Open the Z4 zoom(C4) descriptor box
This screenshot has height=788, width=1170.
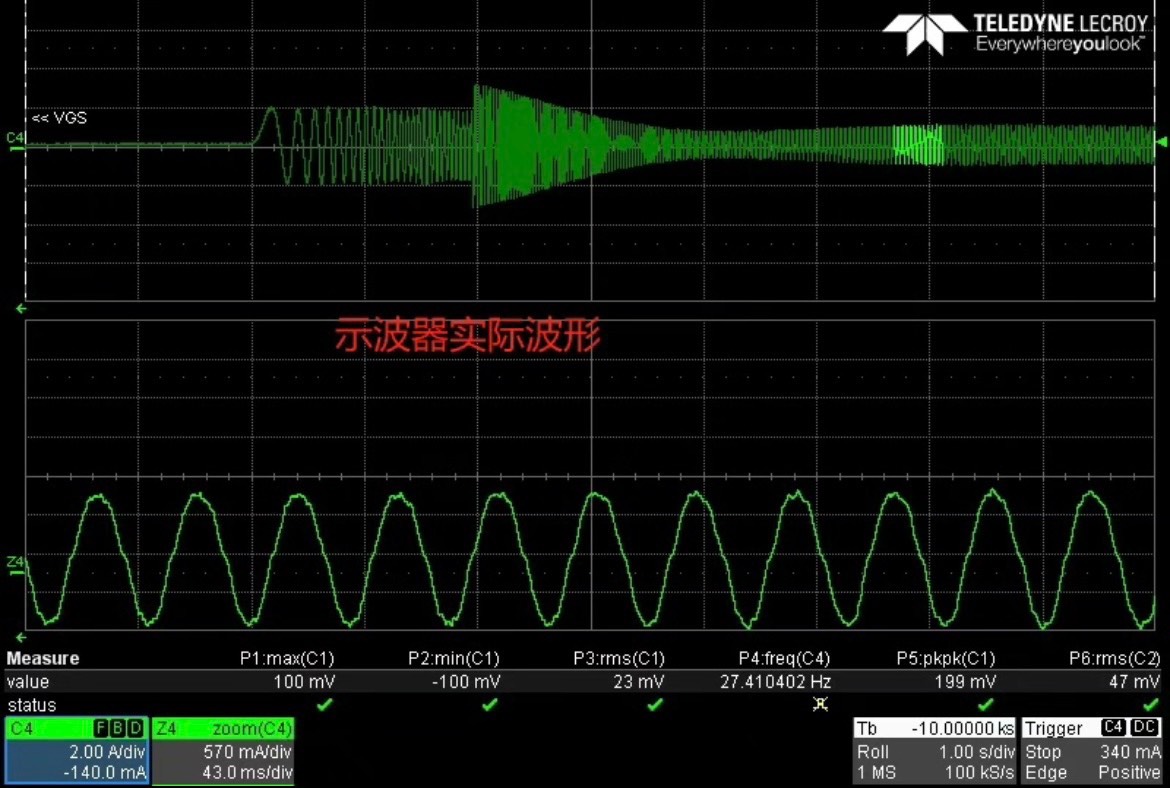[223, 751]
